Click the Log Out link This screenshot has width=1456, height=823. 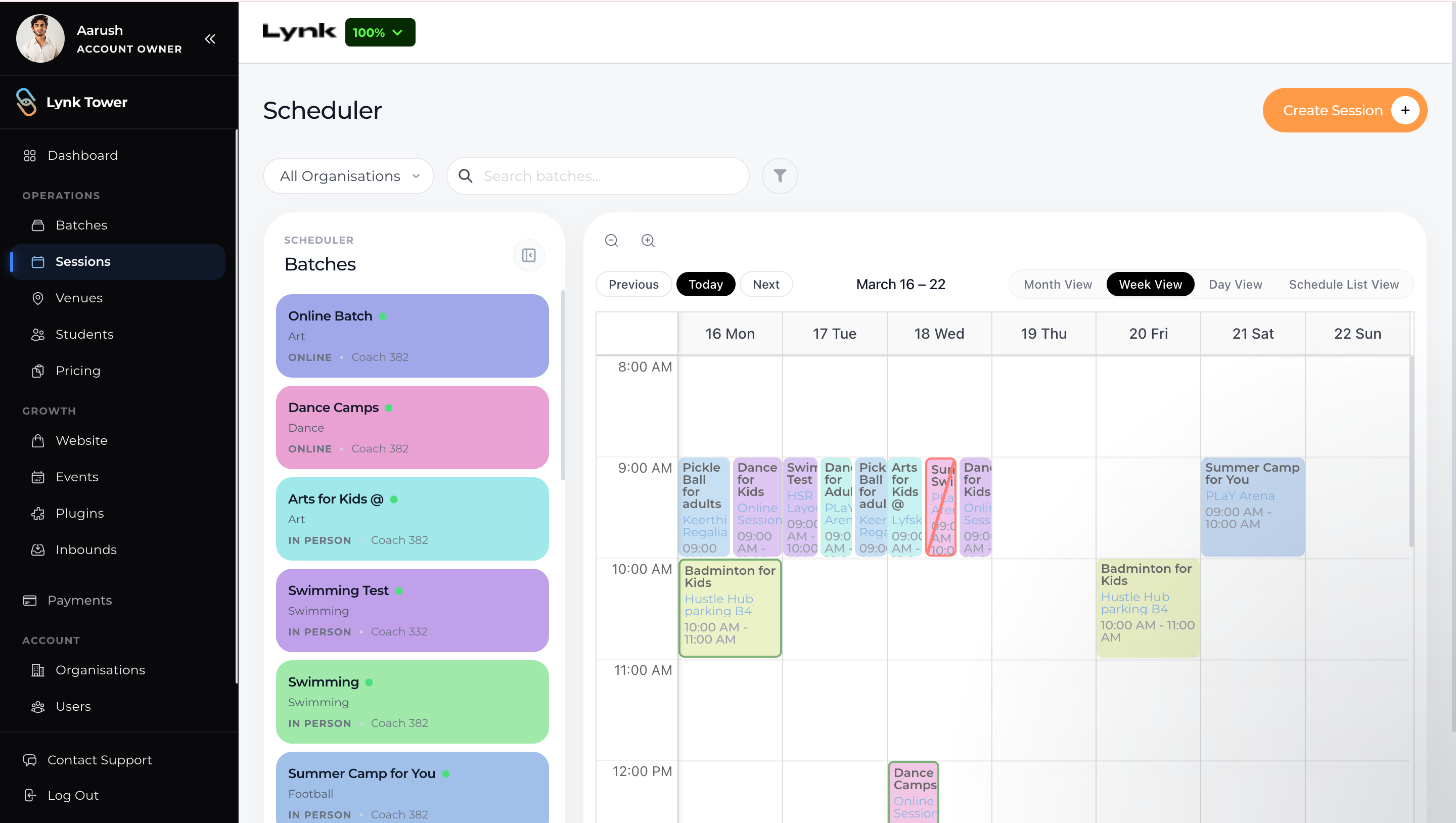click(x=73, y=796)
